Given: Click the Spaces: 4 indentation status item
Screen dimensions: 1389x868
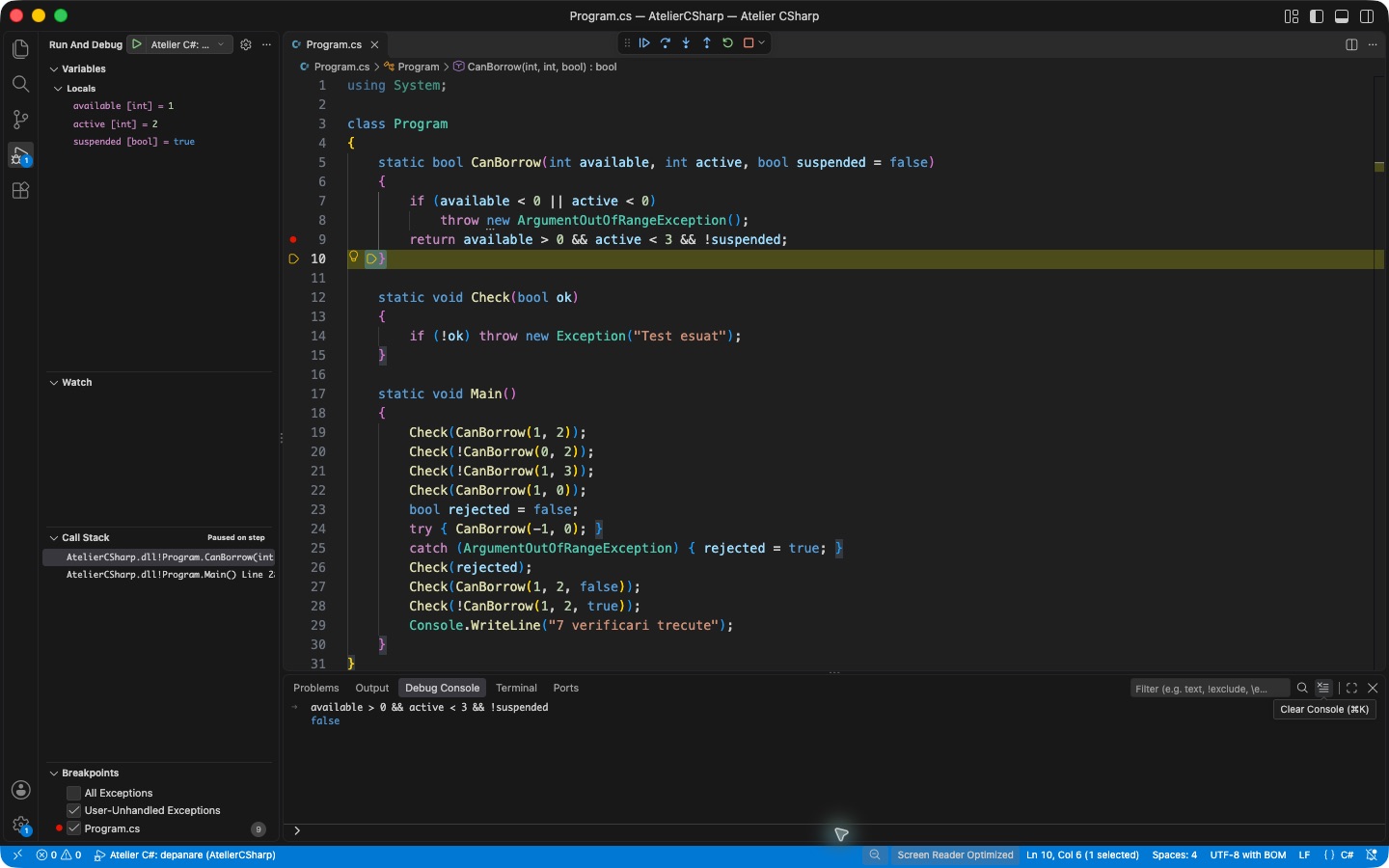Looking at the screenshot, I should [x=1175, y=855].
